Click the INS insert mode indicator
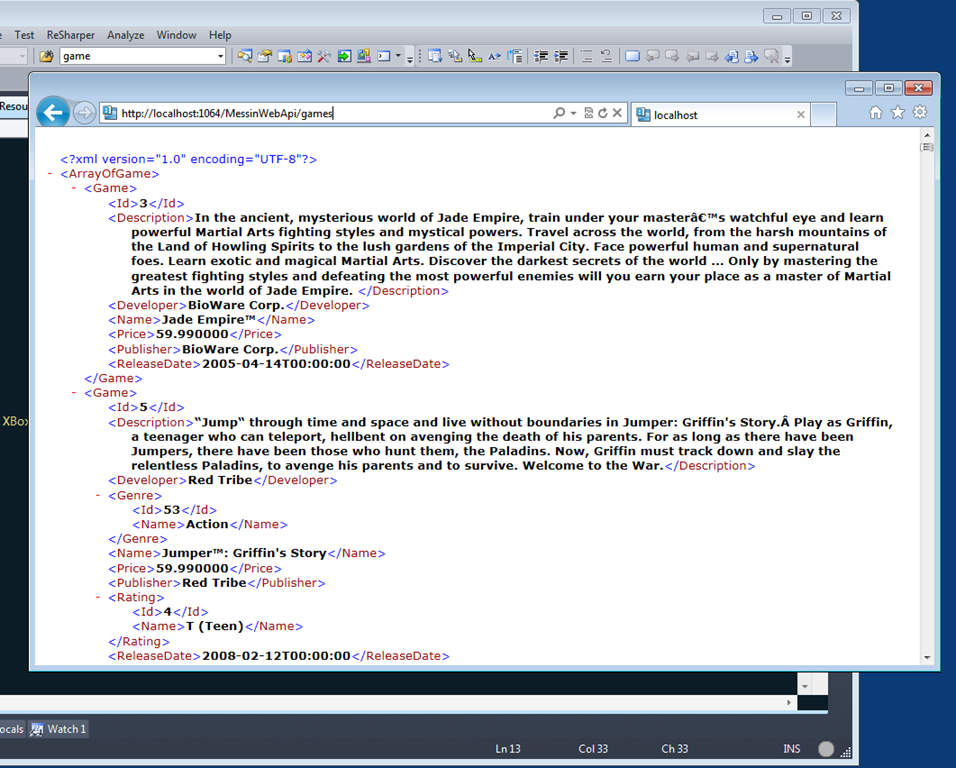This screenshot has width=956, height=768. pyautogui.click(x=791, y=748)
